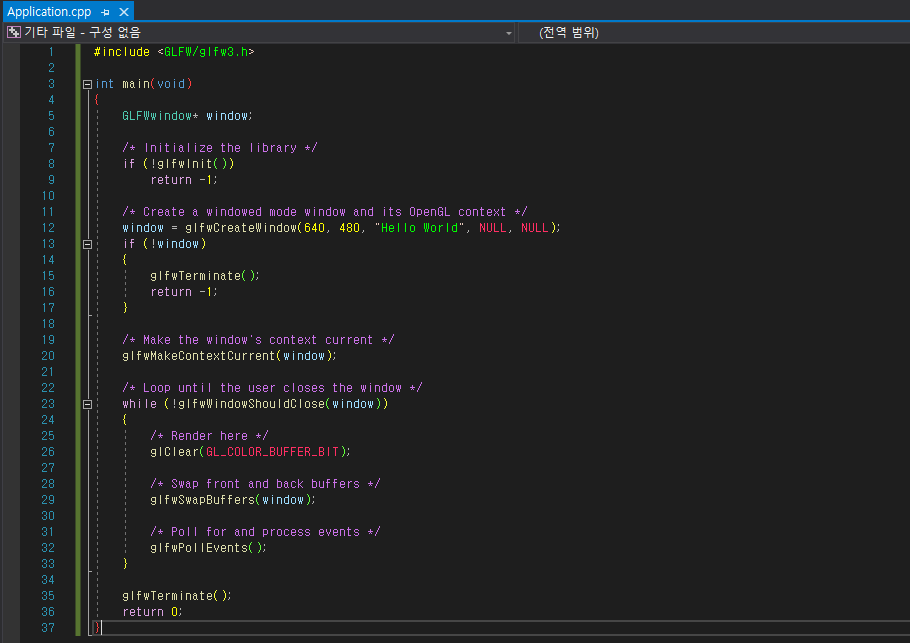Click line number 26 in the gutter
910x643 pixels.
point(48,452)
